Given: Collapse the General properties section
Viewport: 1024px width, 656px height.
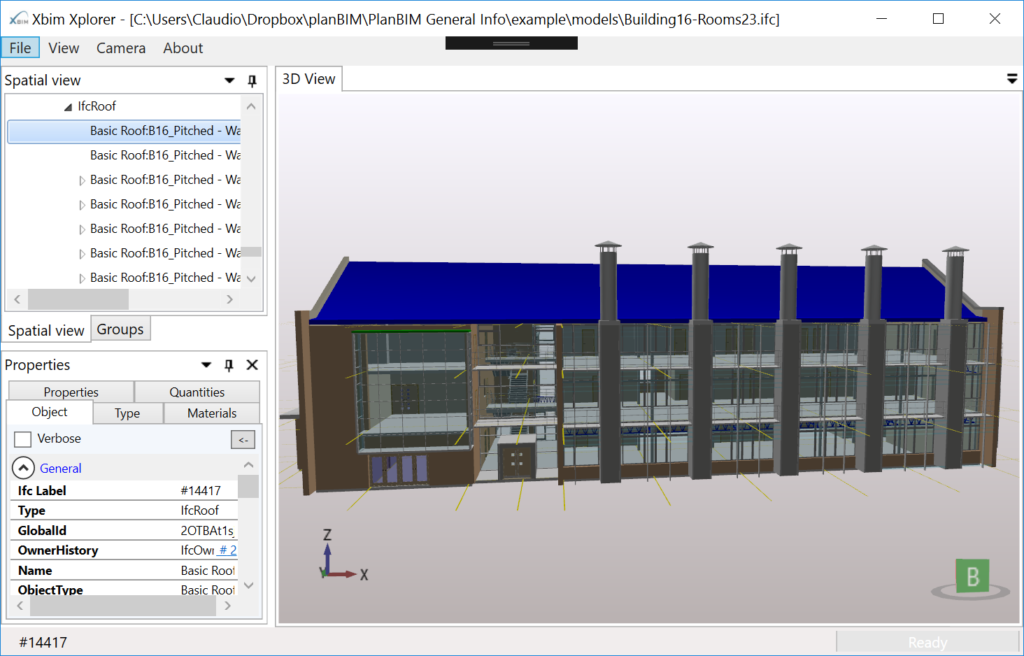Looking at the screenshot, I should pos(22,467).
